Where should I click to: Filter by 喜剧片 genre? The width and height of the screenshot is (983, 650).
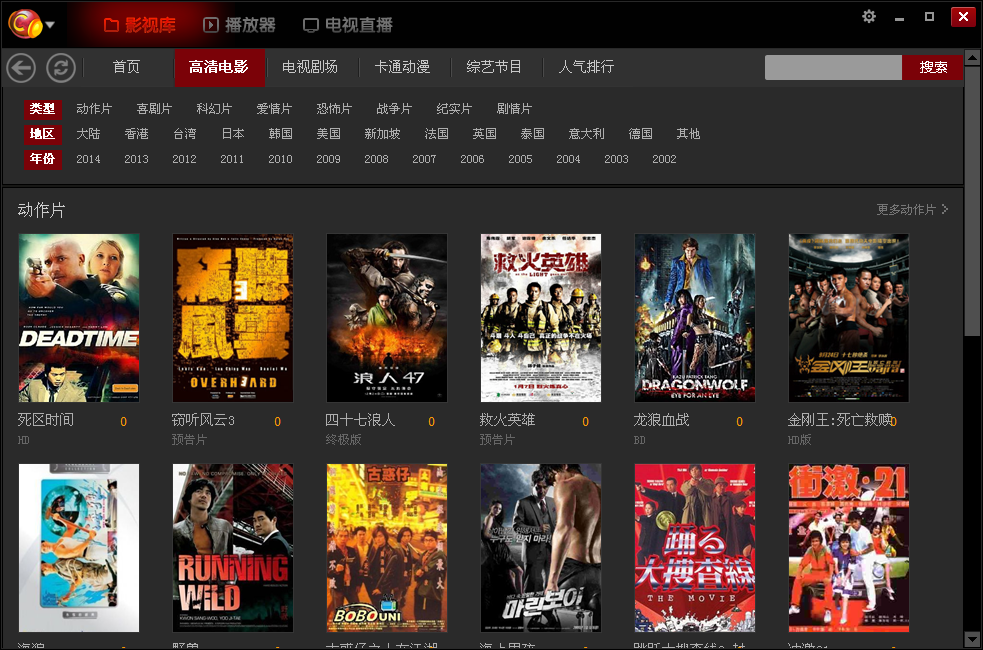coord(154,108)
